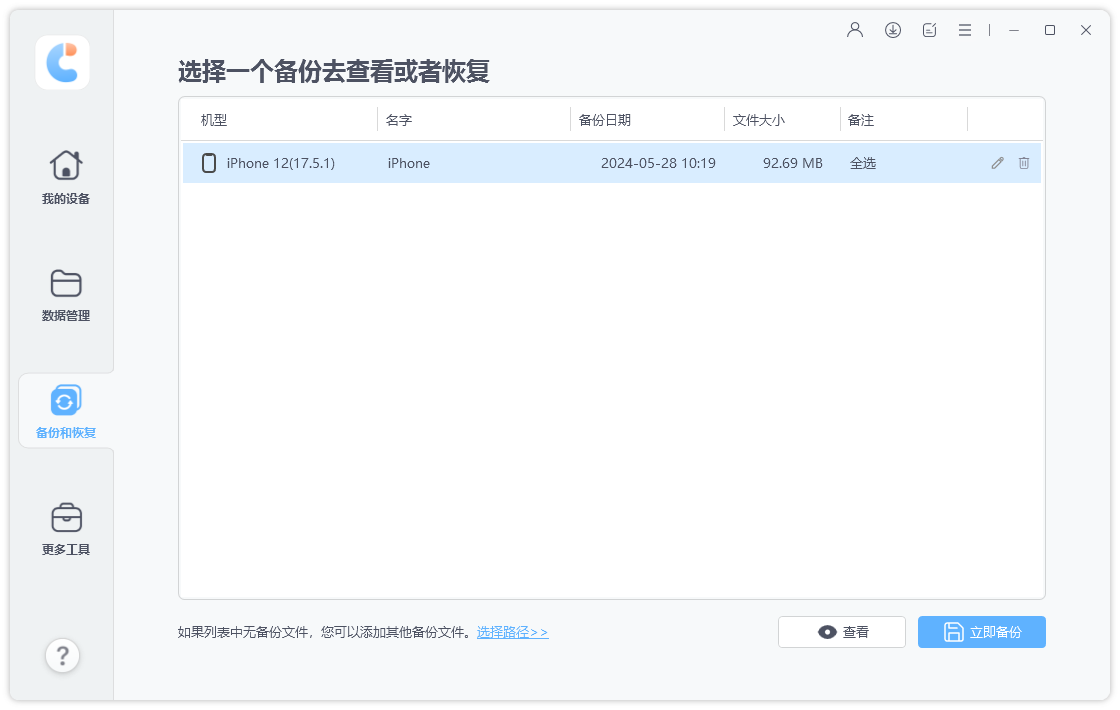
Task: Edit the backup name with the pencil icon
Action: point(996,162)
